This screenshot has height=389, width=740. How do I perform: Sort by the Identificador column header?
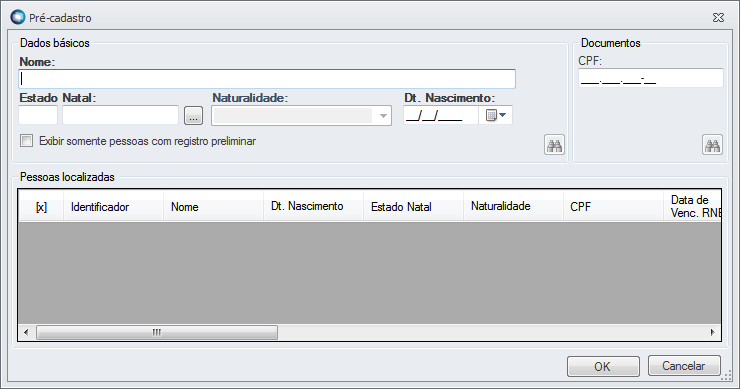pyautogui.click(x=113, y=206)
